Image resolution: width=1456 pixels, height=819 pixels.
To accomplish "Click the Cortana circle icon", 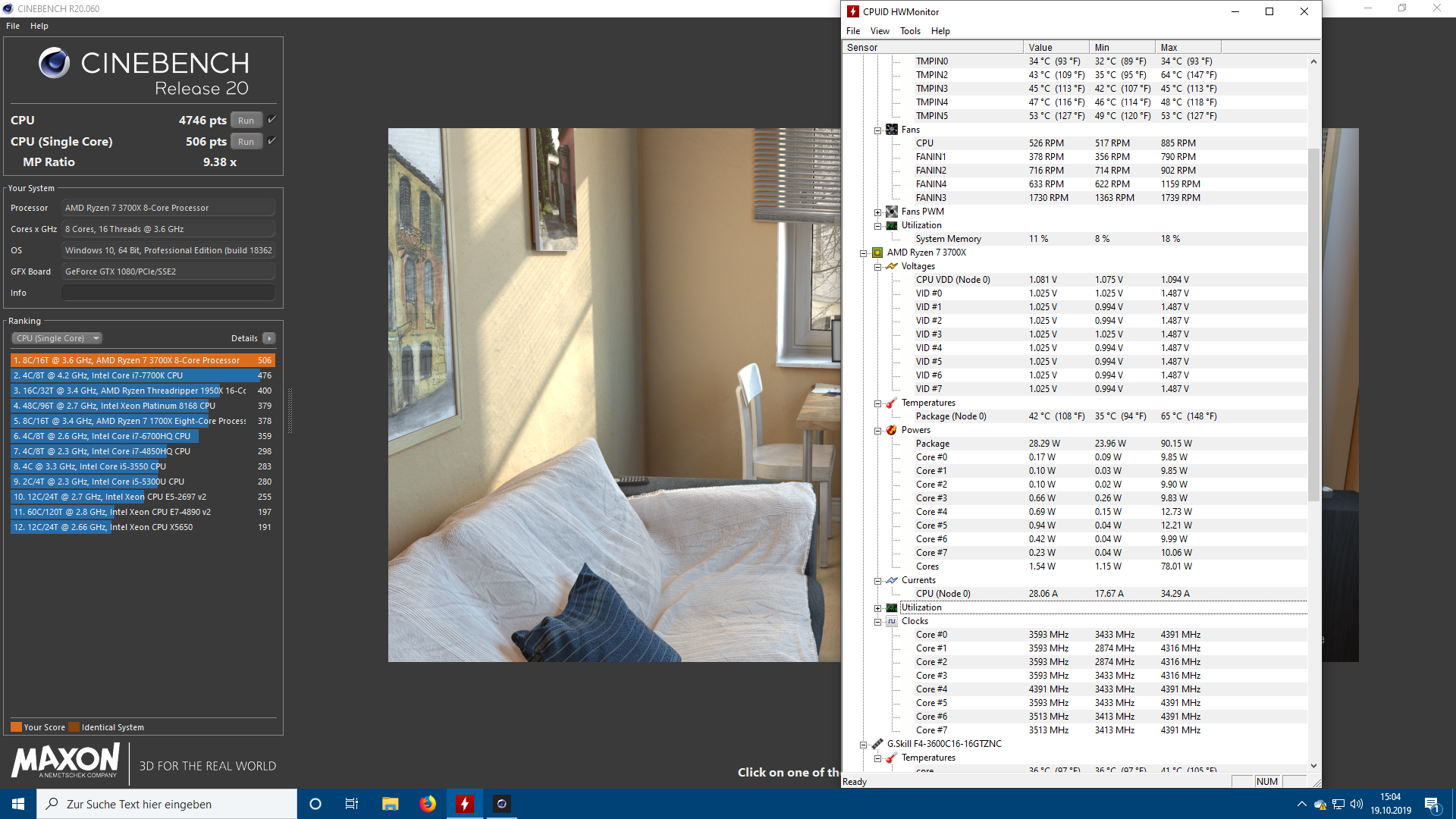I will tap(315, 804).
